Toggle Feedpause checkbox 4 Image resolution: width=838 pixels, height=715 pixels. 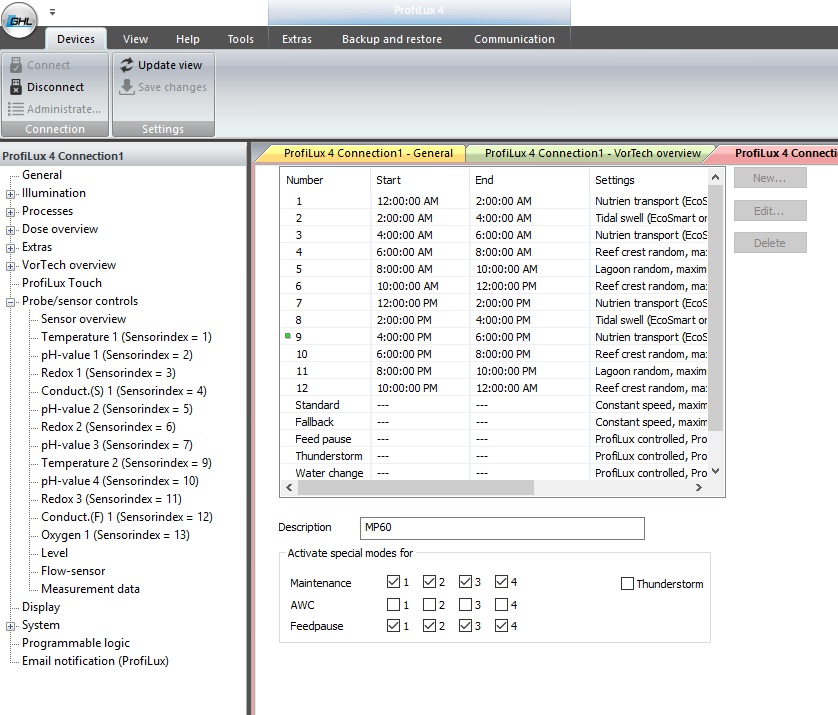point(501,625)
